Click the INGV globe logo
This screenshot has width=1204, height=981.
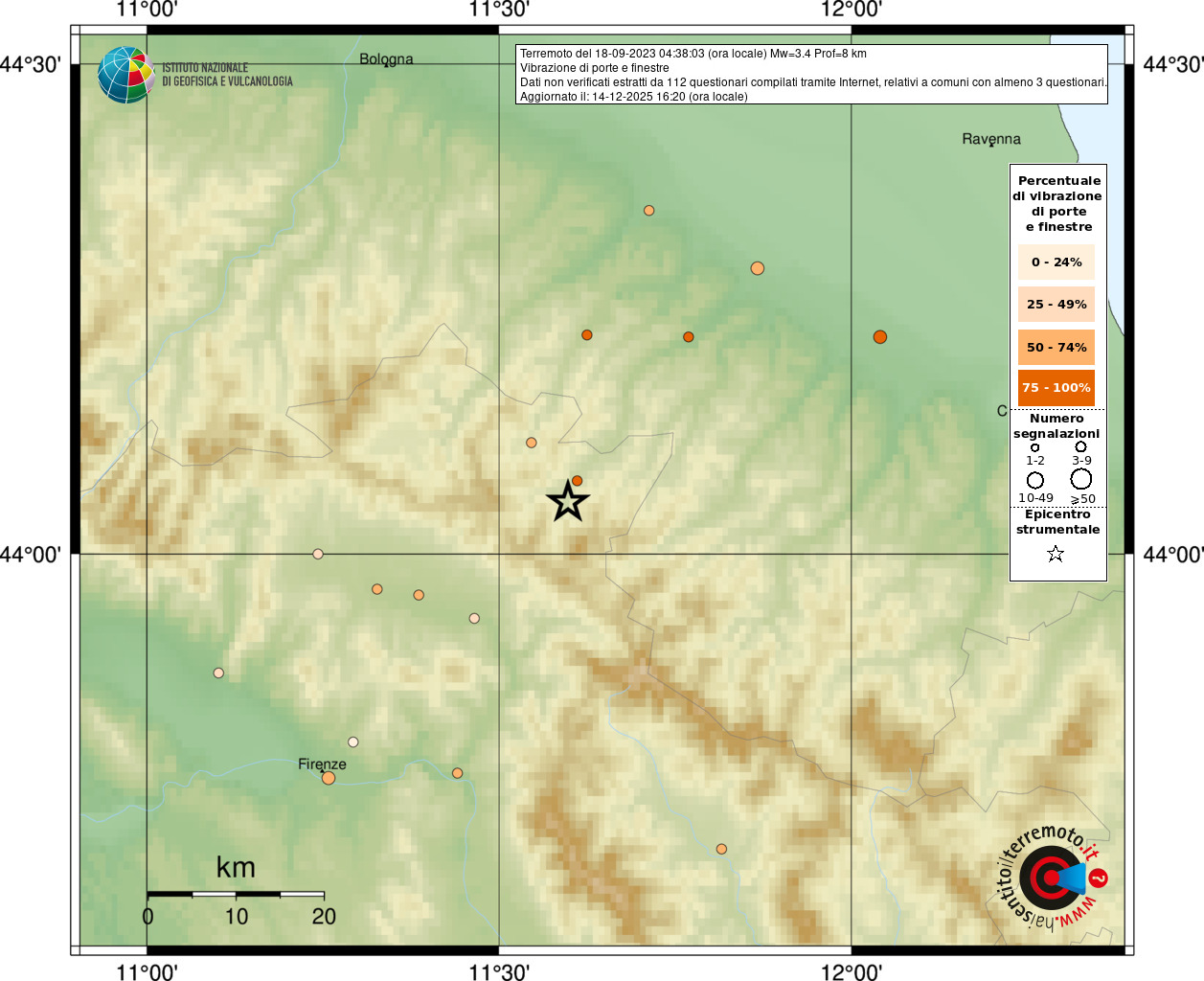click(x=125, y=75)
